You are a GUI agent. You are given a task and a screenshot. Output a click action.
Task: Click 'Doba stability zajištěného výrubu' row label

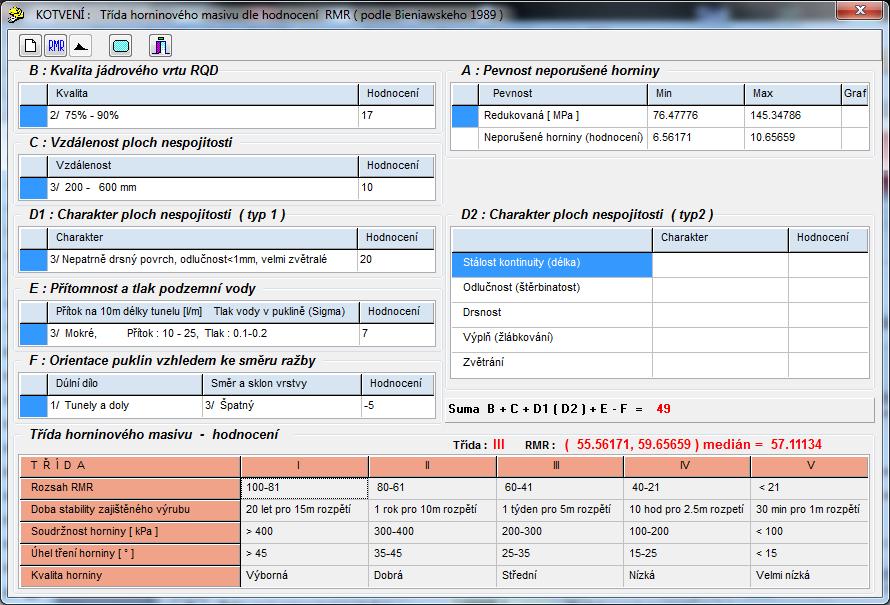click(x=130, y=510)
